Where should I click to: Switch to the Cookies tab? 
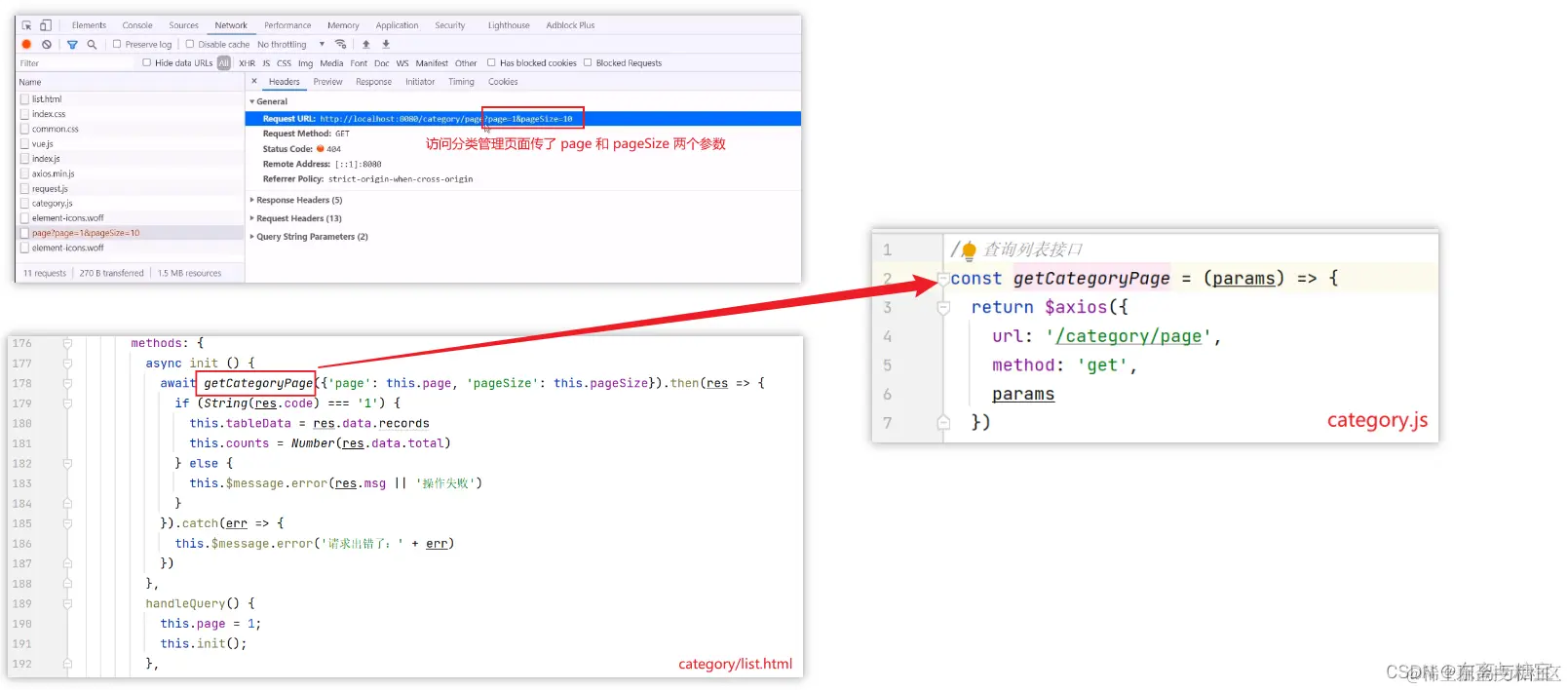[503, 82]
